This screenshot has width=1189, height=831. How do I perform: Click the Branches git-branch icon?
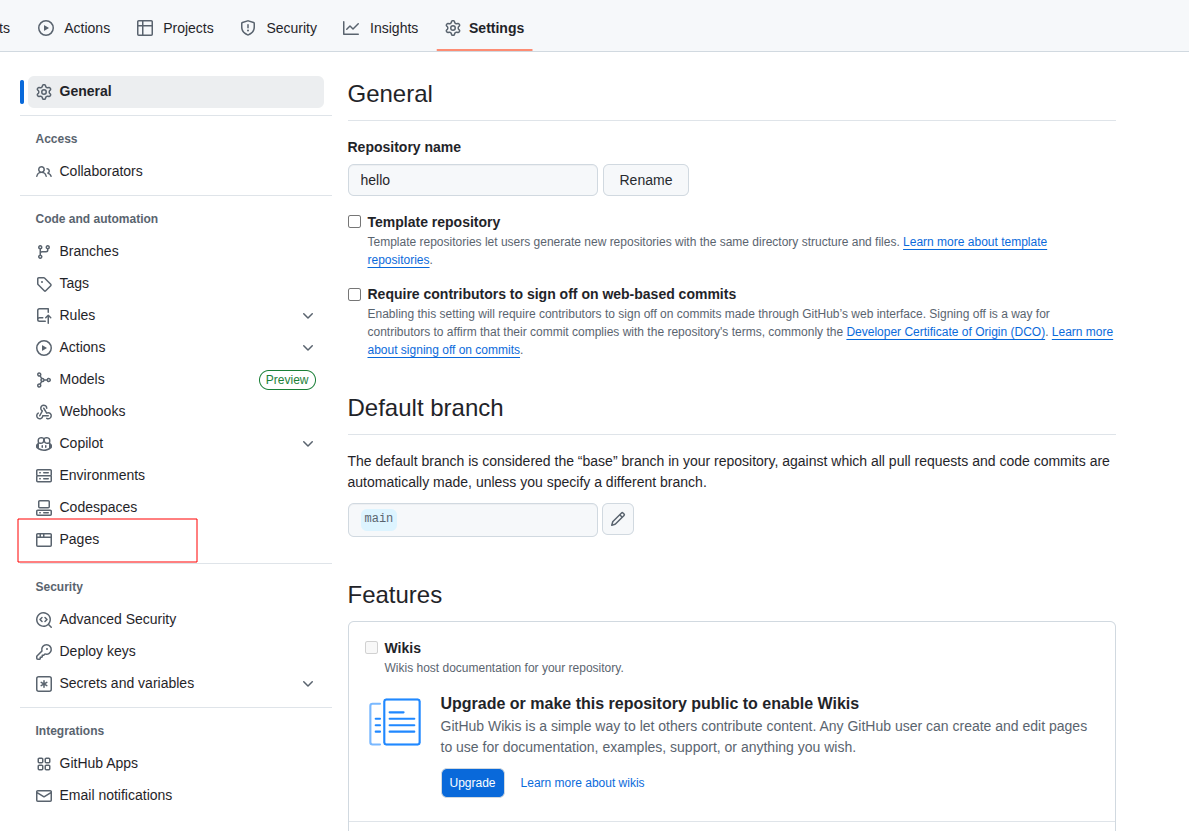point(44,252)
